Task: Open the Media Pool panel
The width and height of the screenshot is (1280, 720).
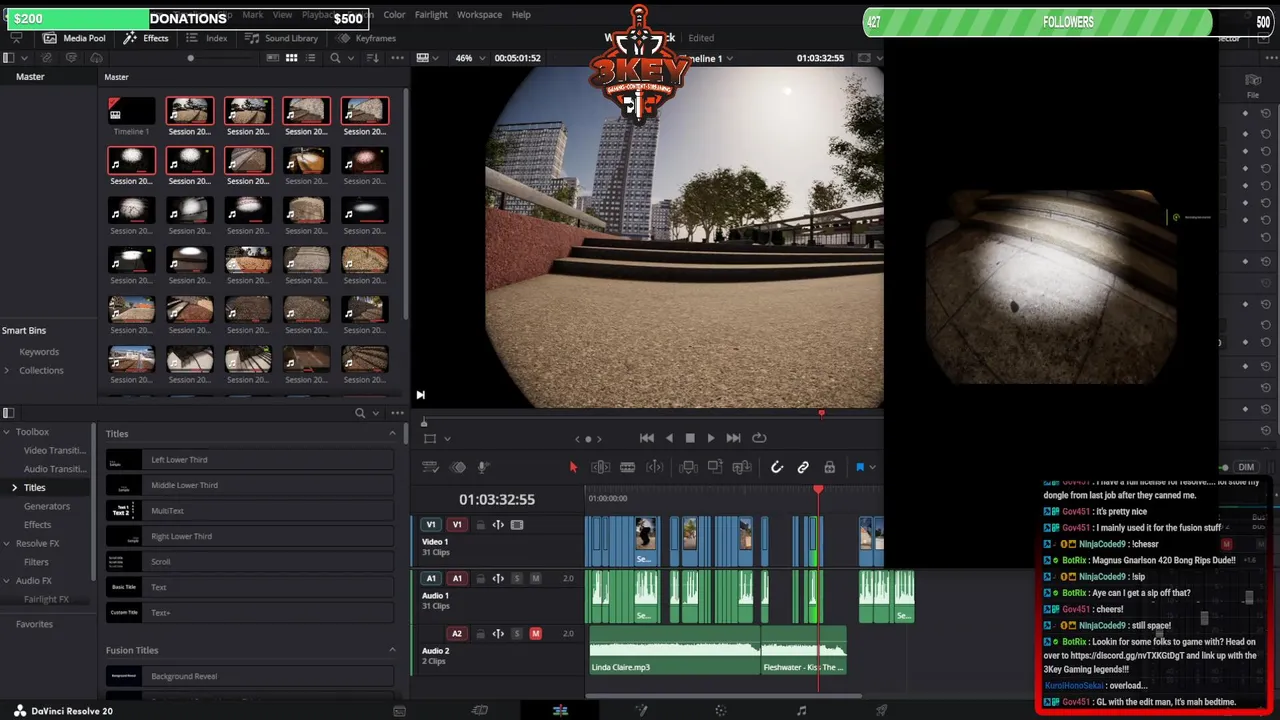Action: pyautogui.click(x=73, y=38)
